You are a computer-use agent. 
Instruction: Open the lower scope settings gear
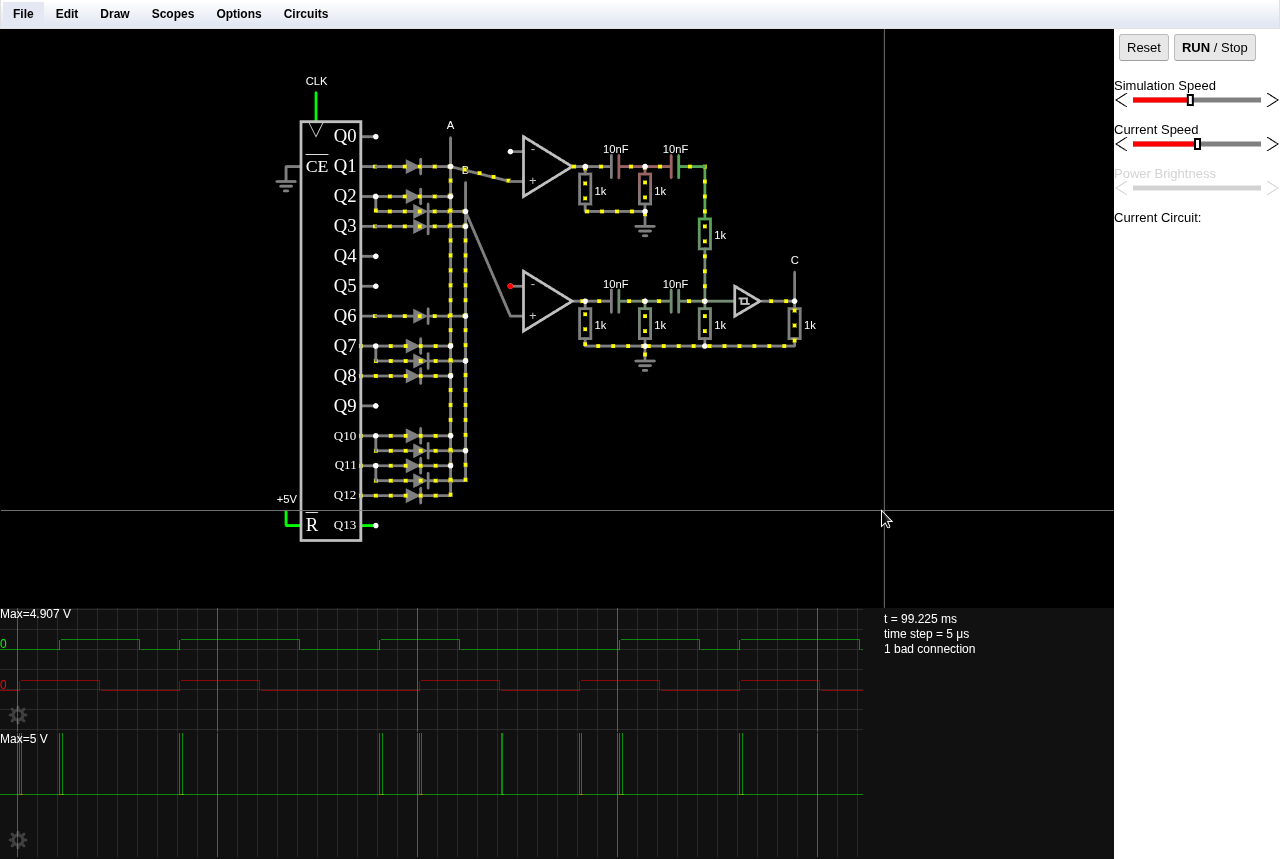[18, 840]
